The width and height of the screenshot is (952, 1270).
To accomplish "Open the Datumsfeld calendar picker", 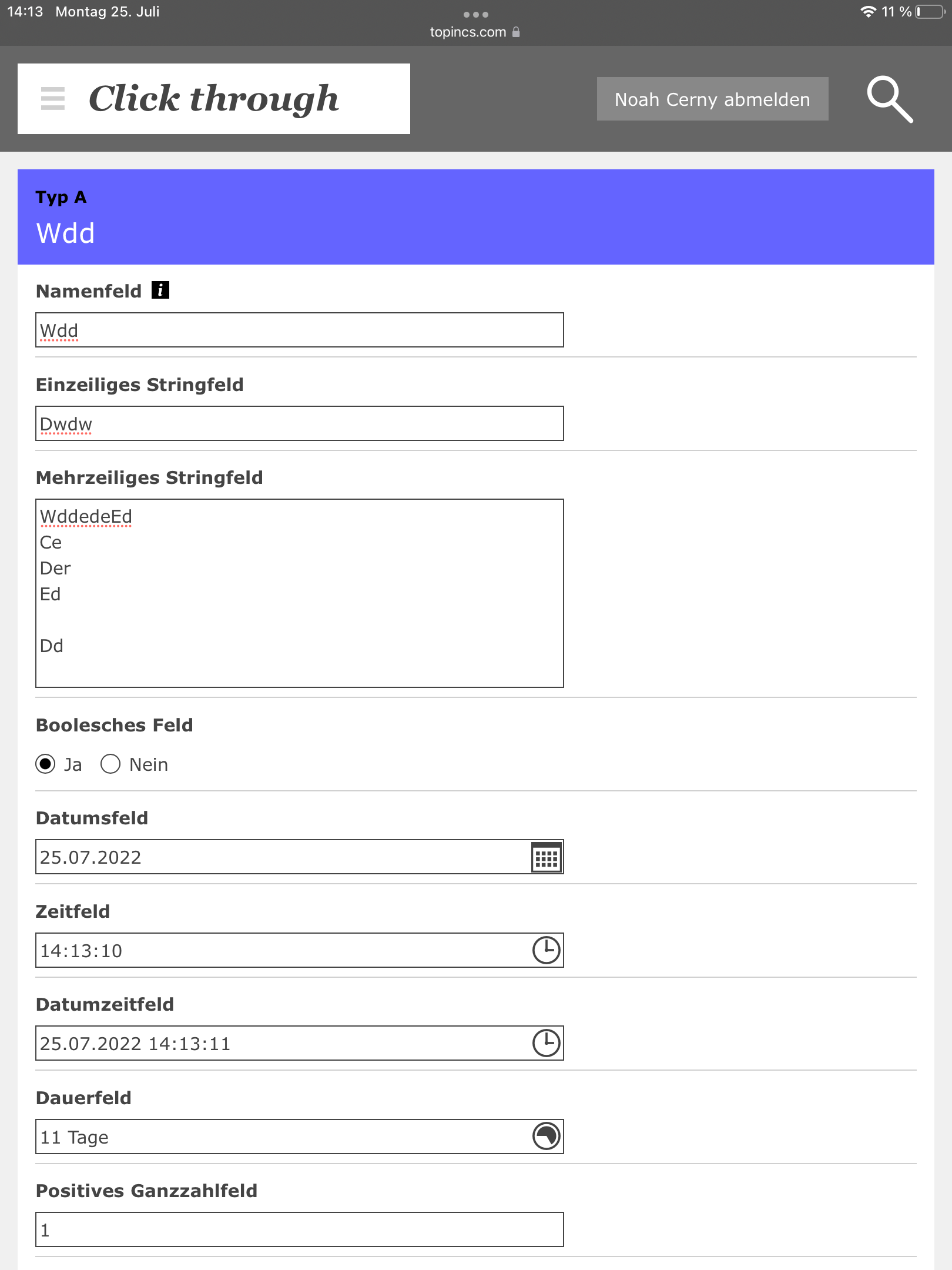I will [x=546, y=857].
